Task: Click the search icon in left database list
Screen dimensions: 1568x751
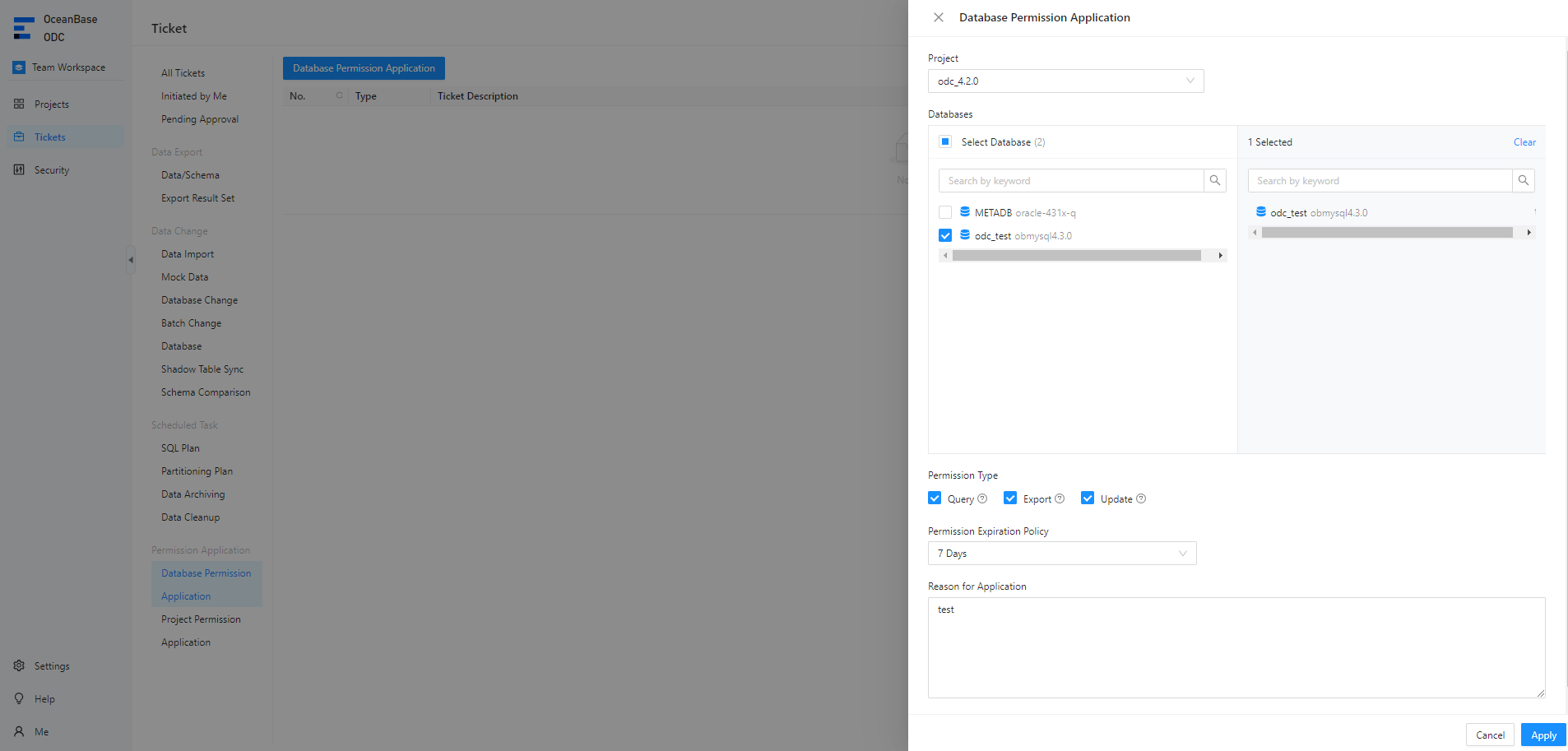Action: click(x=1214, y=181)
